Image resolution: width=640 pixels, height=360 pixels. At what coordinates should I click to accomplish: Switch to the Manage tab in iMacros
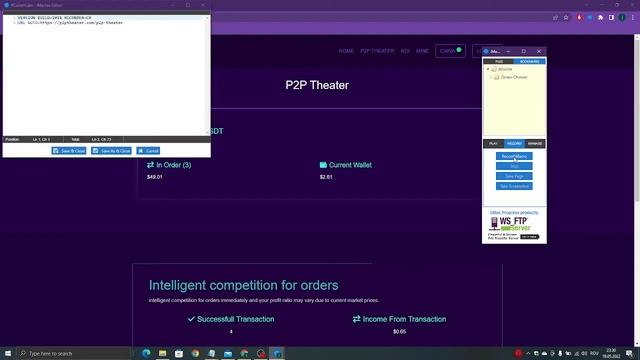pyautogui.click(x=535, y=144)
